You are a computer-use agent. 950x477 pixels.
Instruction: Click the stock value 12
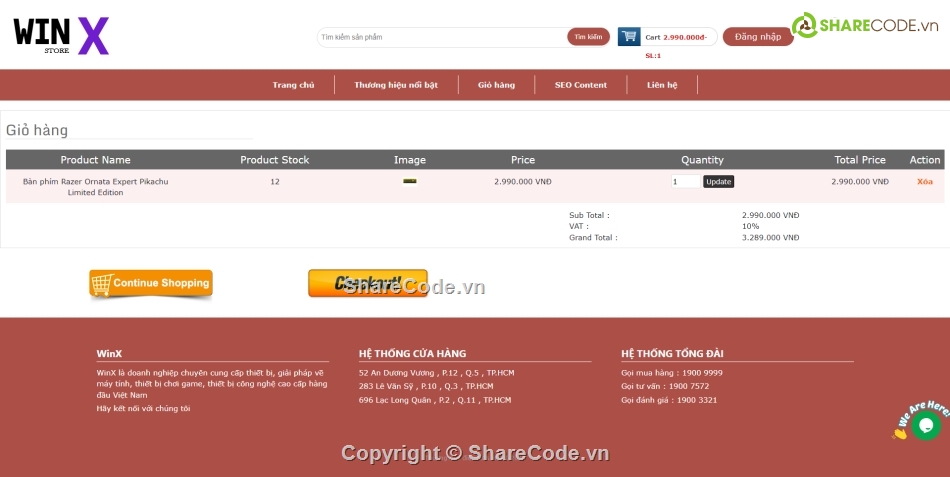[x=274, y=182]
